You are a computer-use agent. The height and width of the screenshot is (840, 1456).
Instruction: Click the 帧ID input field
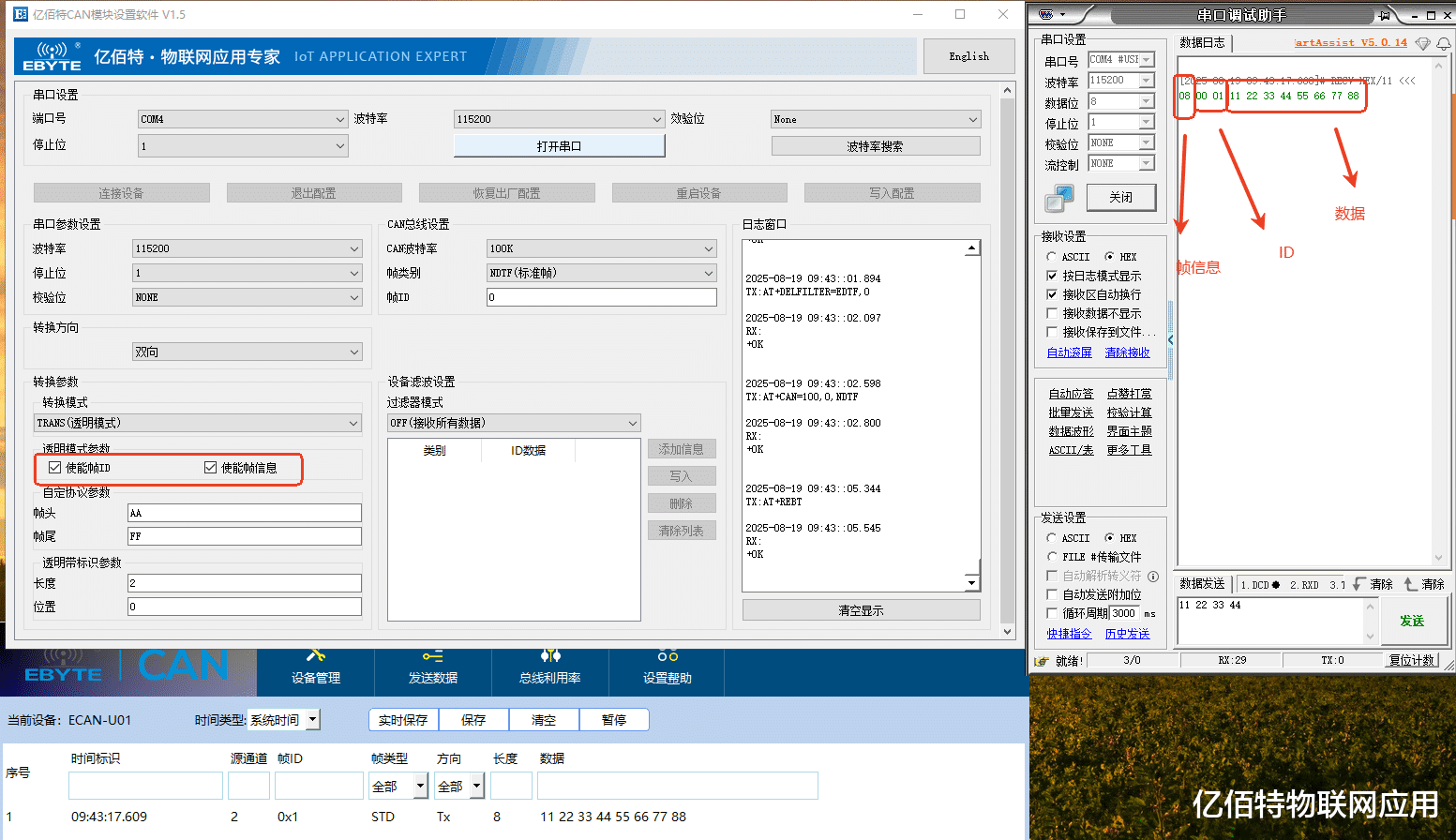coord(601,297)
